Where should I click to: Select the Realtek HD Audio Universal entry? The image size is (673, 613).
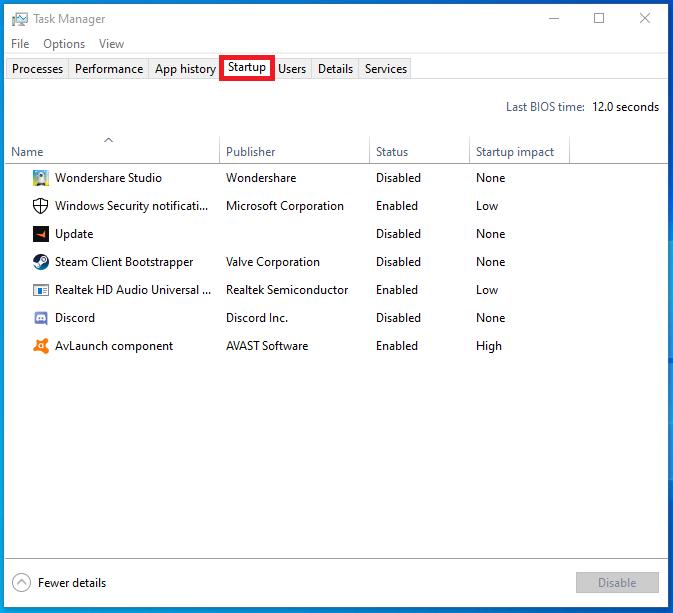[x=133, y=290]
